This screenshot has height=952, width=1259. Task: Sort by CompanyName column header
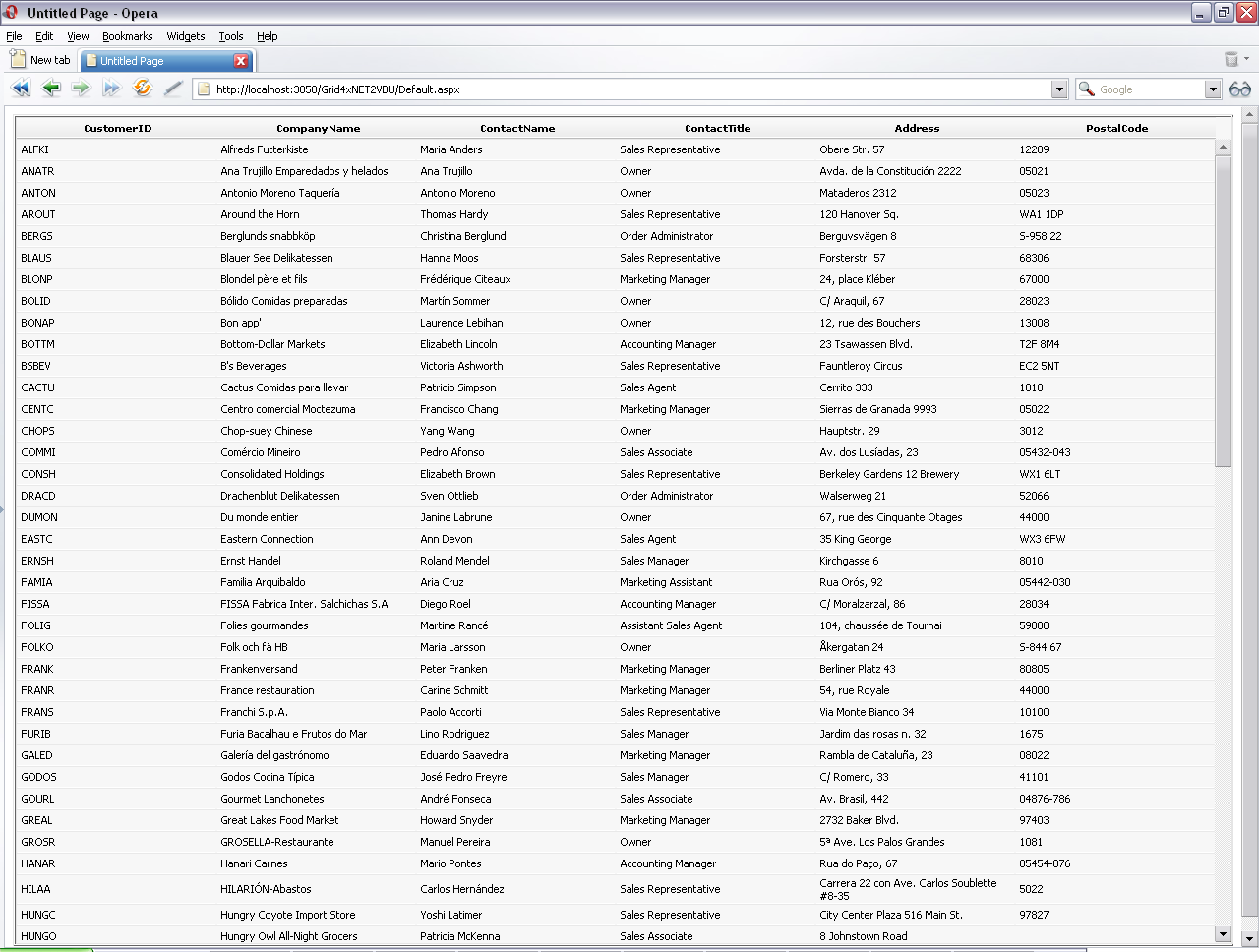[x=318, y=128]
